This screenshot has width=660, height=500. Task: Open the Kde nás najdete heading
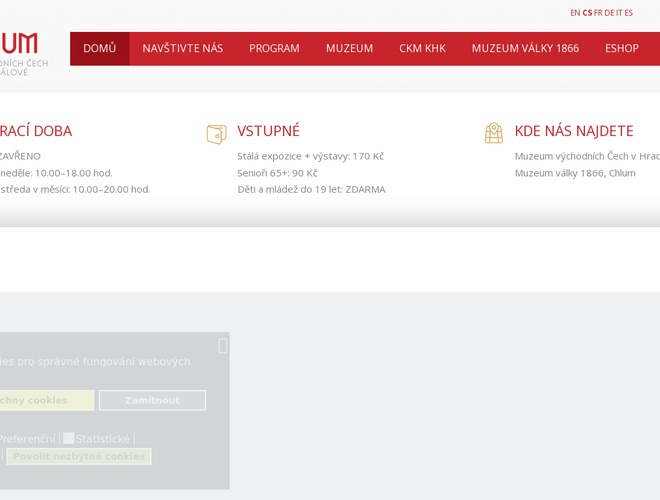[573, 131]
